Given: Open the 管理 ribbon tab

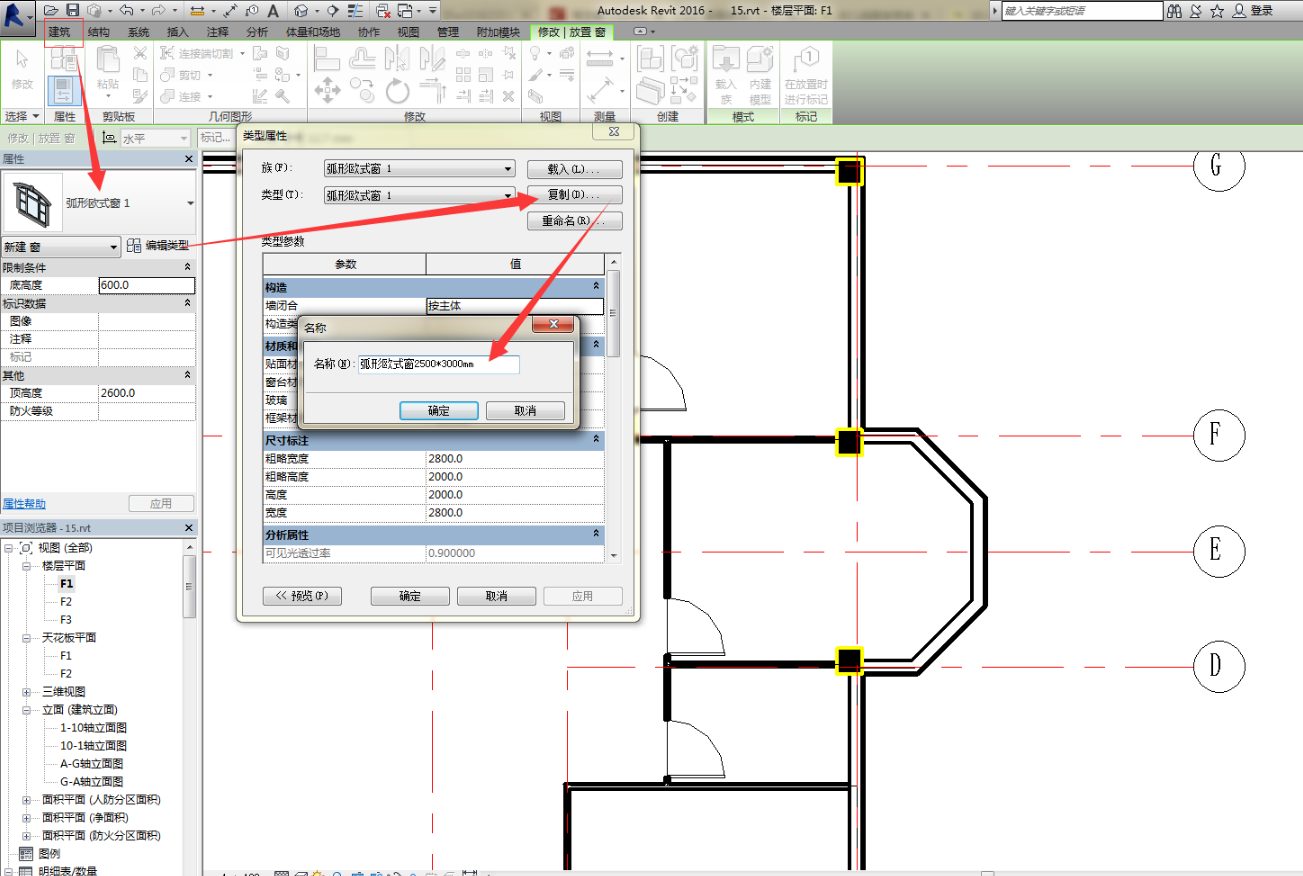Looking at the screenshot, I should coord(448,32).
